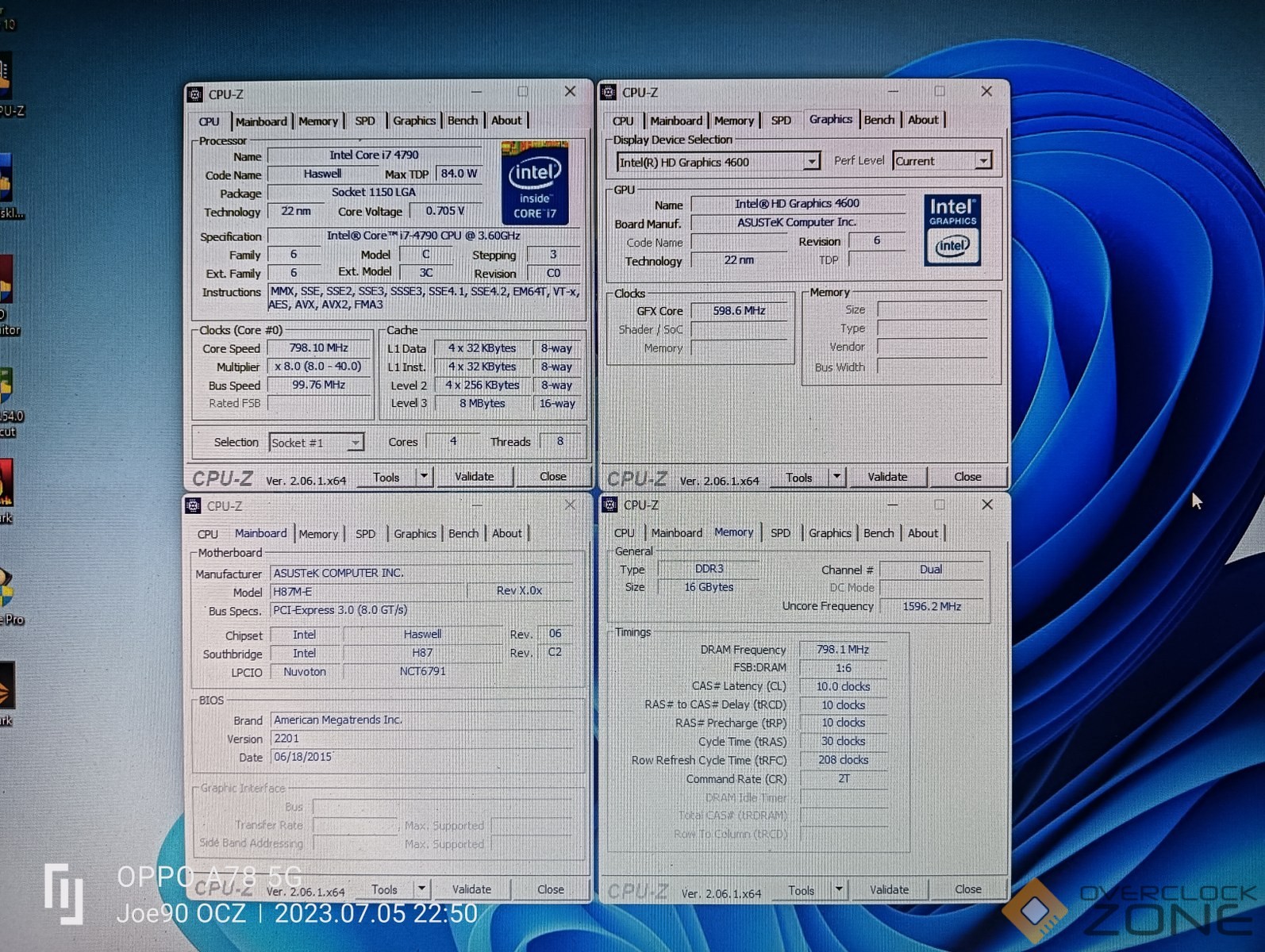Select Graphics tab in Mainboard window
The width and height of the screenshot is (1265, 952).
coord(415,534)
